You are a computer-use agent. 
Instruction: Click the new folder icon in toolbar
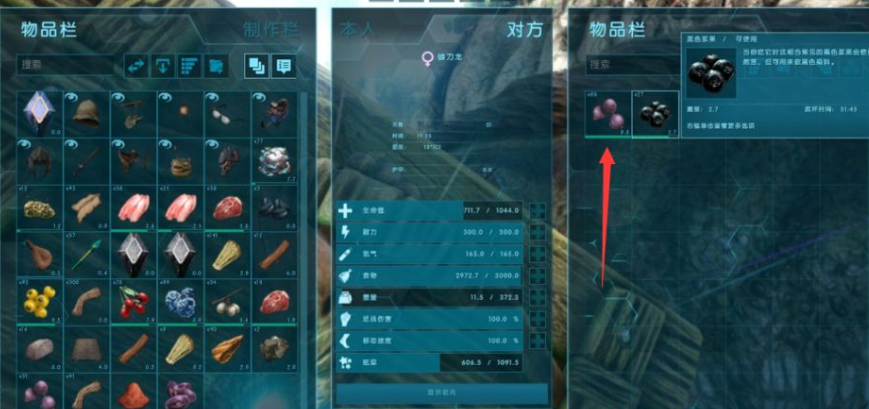tap(217, 66)
